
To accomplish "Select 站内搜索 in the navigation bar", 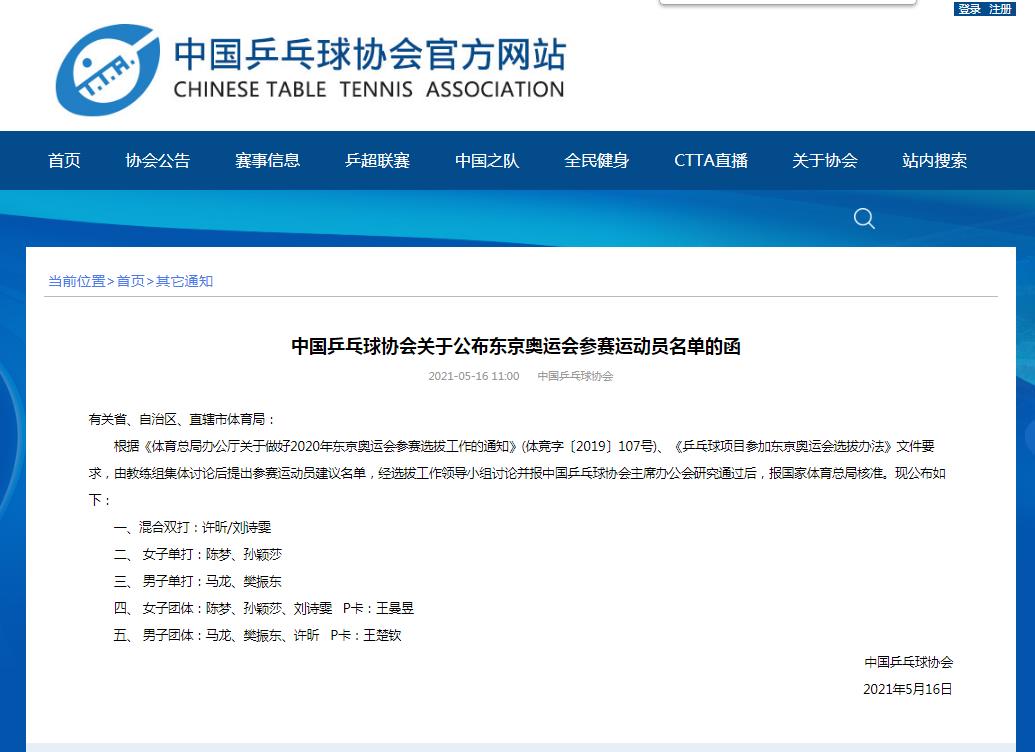I will tap(935, 160).
